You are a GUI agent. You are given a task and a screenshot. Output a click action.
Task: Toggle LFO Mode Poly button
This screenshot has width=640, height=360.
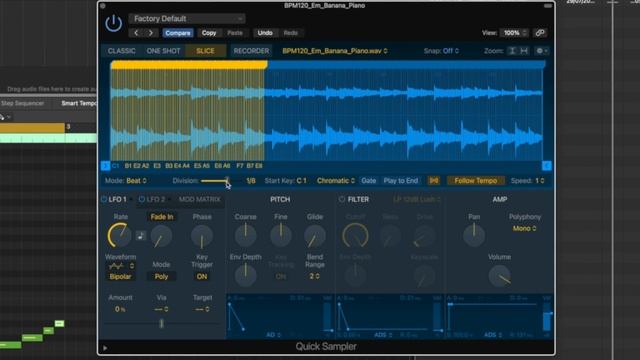[161, 276]
